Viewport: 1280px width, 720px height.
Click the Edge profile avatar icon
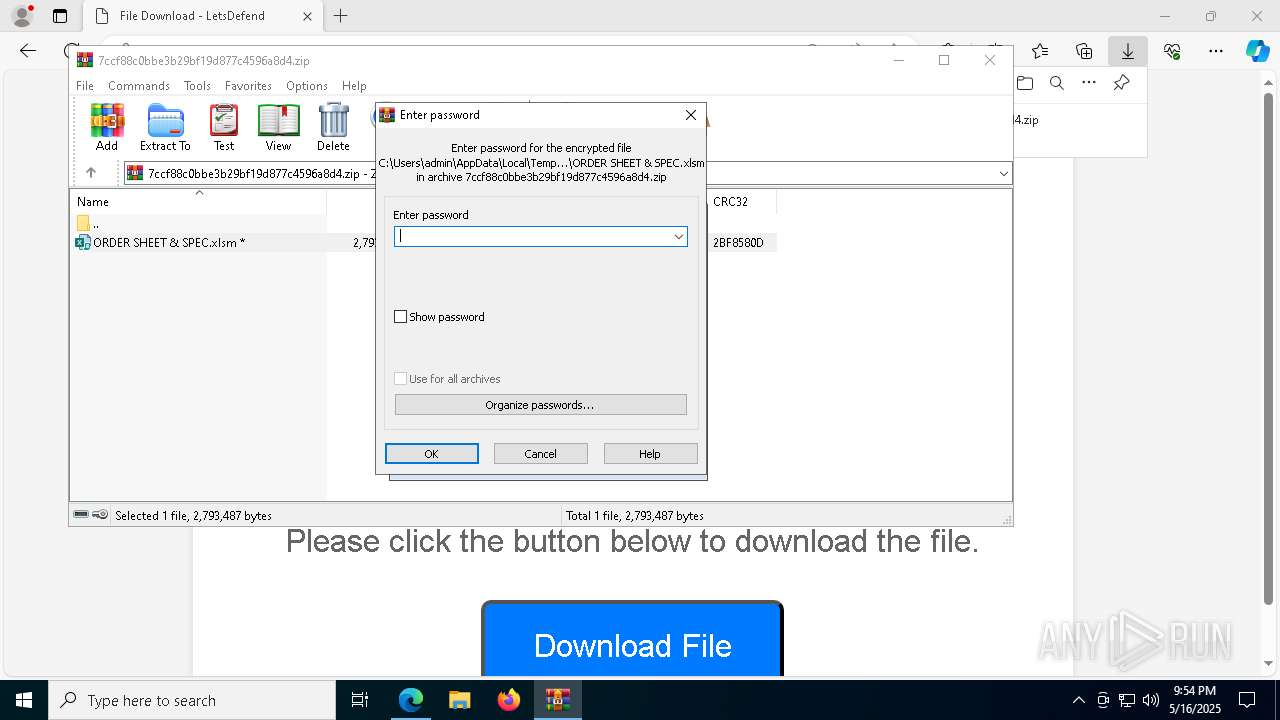[22, 16]
